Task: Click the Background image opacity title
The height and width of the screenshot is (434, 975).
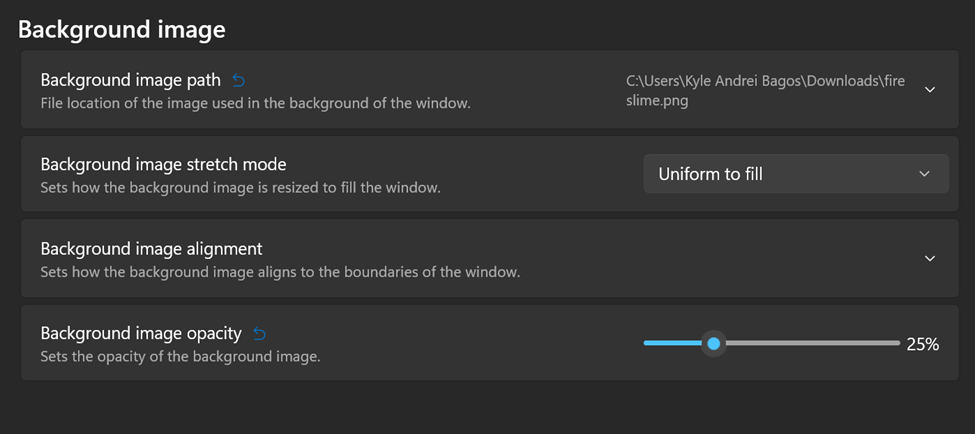Action: point(141,333)
